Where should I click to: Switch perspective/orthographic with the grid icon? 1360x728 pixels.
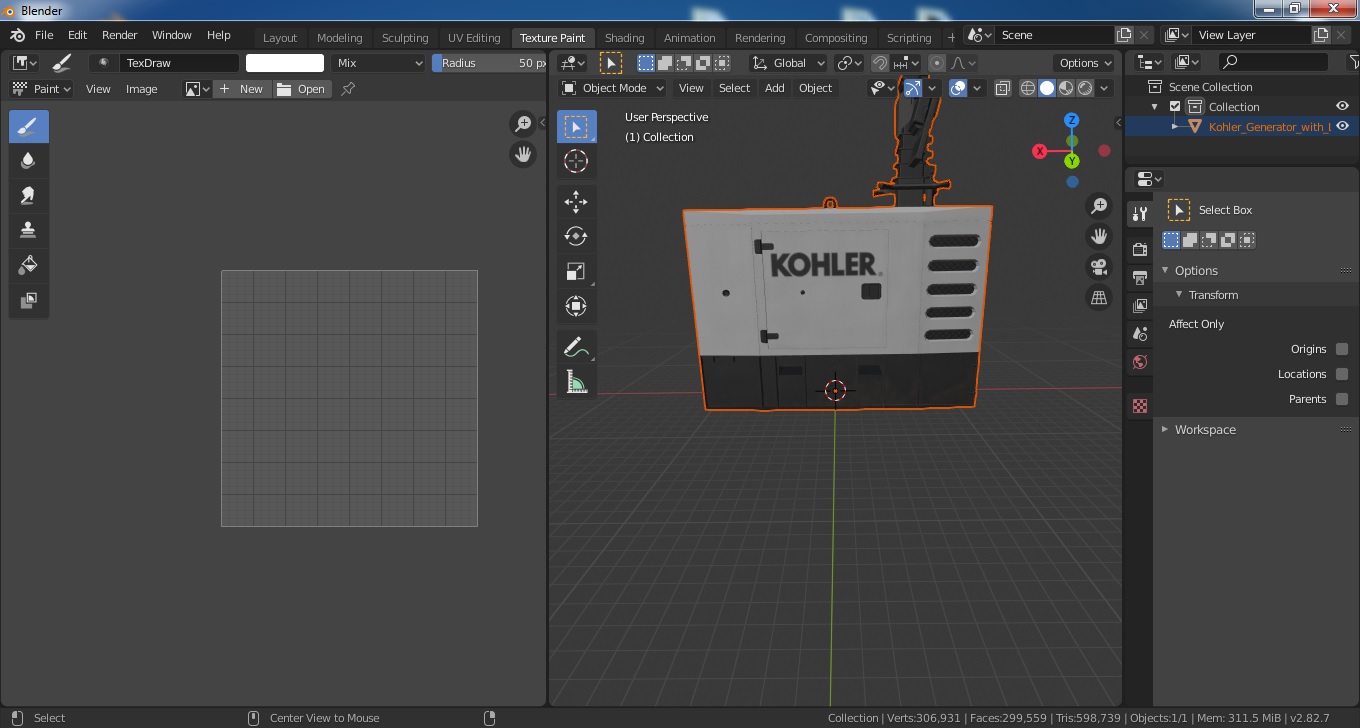tap(1099, 297)
